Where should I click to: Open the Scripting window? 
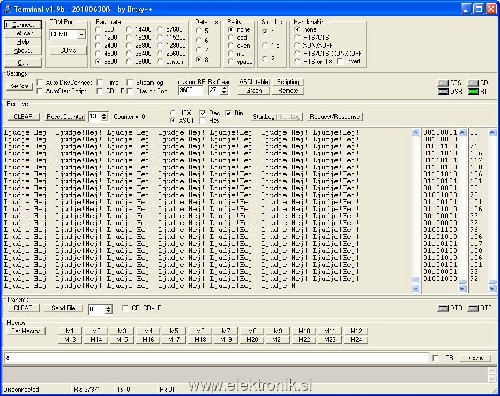[288, 82]
